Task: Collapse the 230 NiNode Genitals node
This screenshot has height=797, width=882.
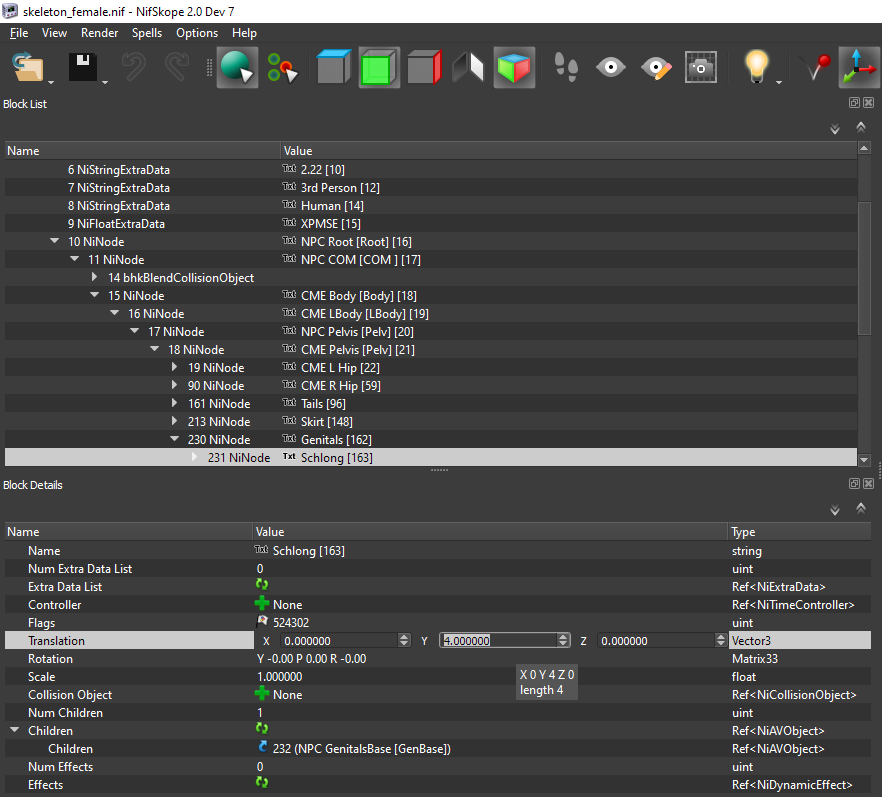Action: tap(174, 439)
